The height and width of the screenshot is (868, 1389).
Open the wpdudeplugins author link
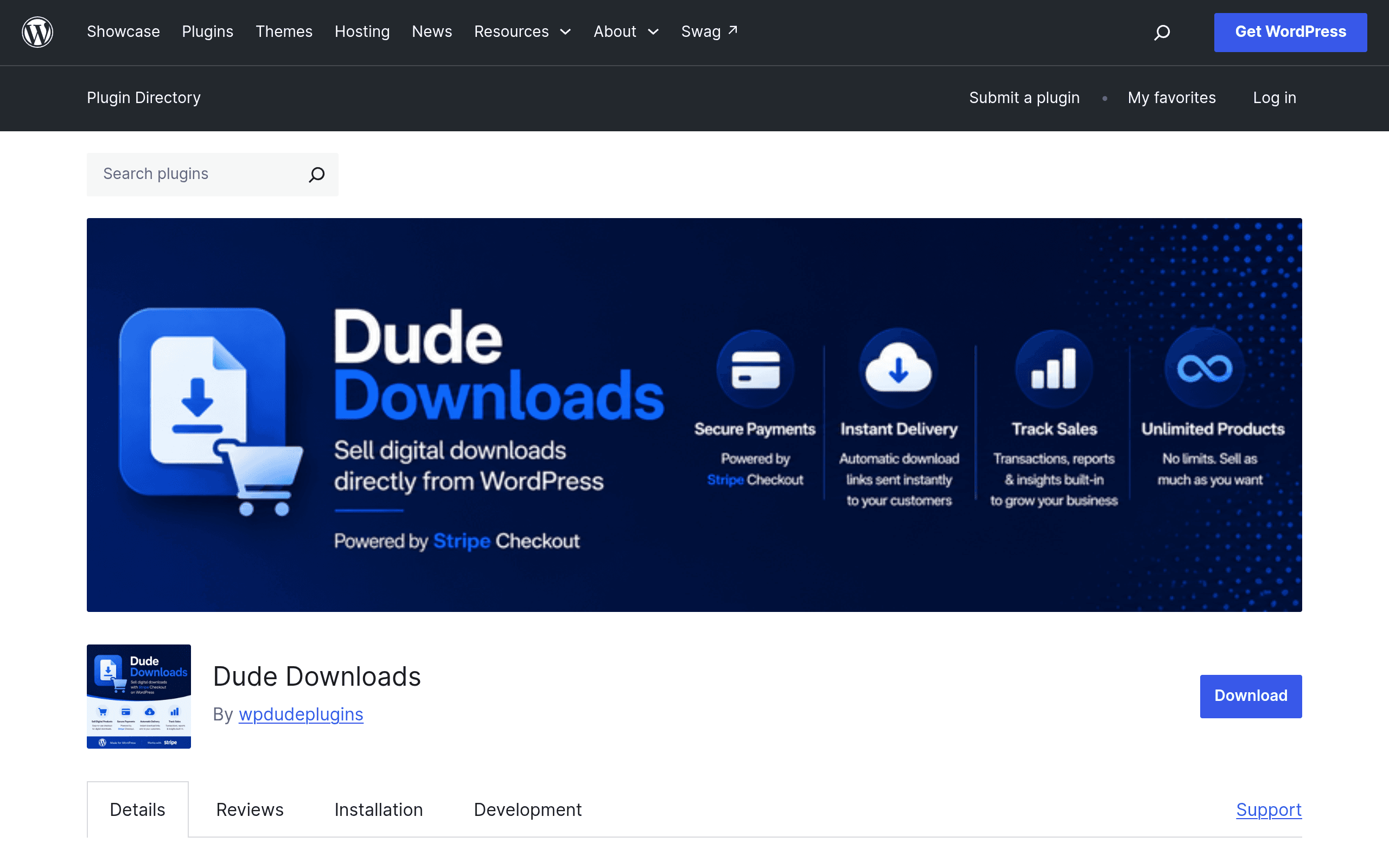pyautogui.click(x=301, y=714)
